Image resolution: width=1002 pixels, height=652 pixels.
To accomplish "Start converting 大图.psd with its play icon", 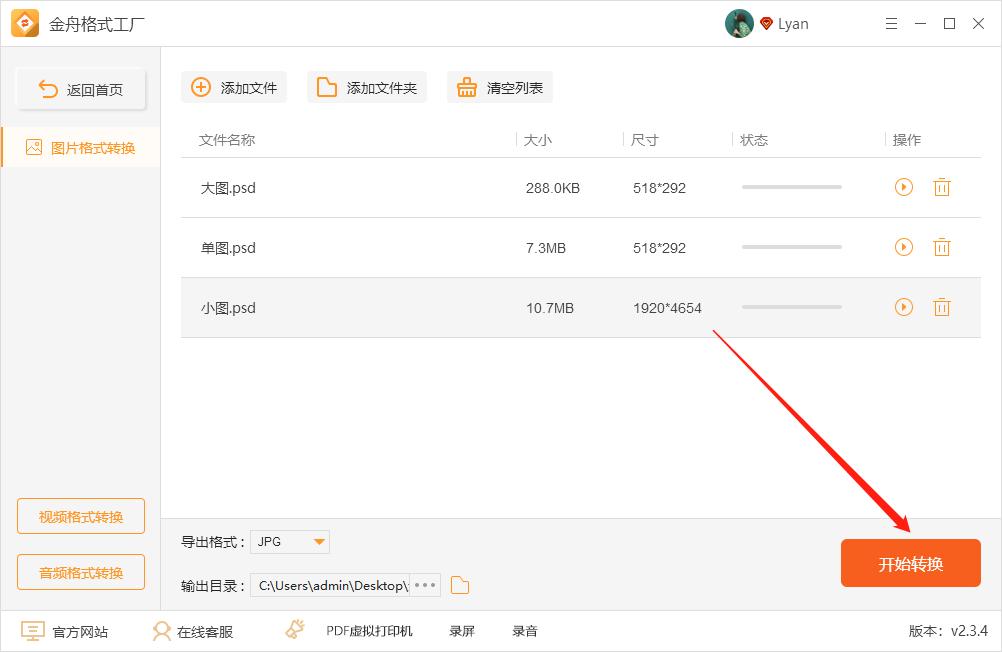I will (903, 187).
